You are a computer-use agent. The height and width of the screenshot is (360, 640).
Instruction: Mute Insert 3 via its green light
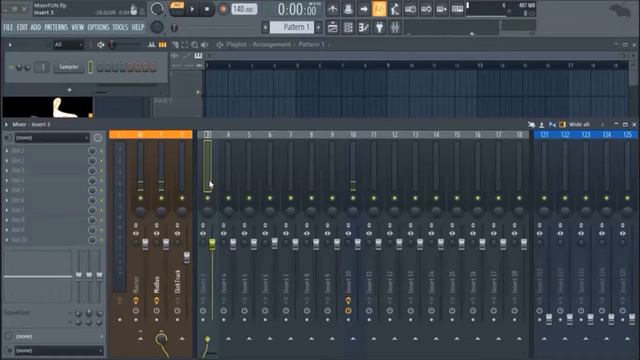pos(207,198)
